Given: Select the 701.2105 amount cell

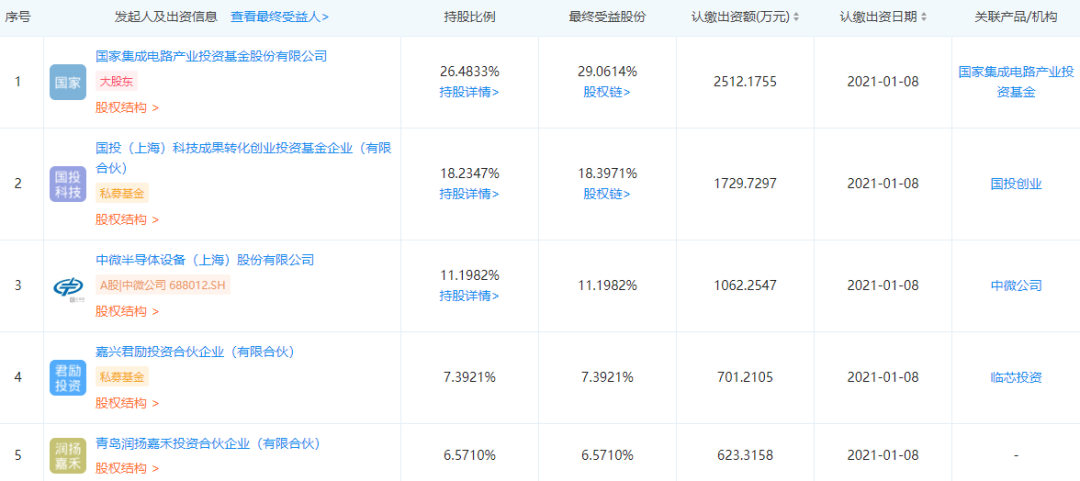Looking at the screenshot, I should tap(745, 378).
